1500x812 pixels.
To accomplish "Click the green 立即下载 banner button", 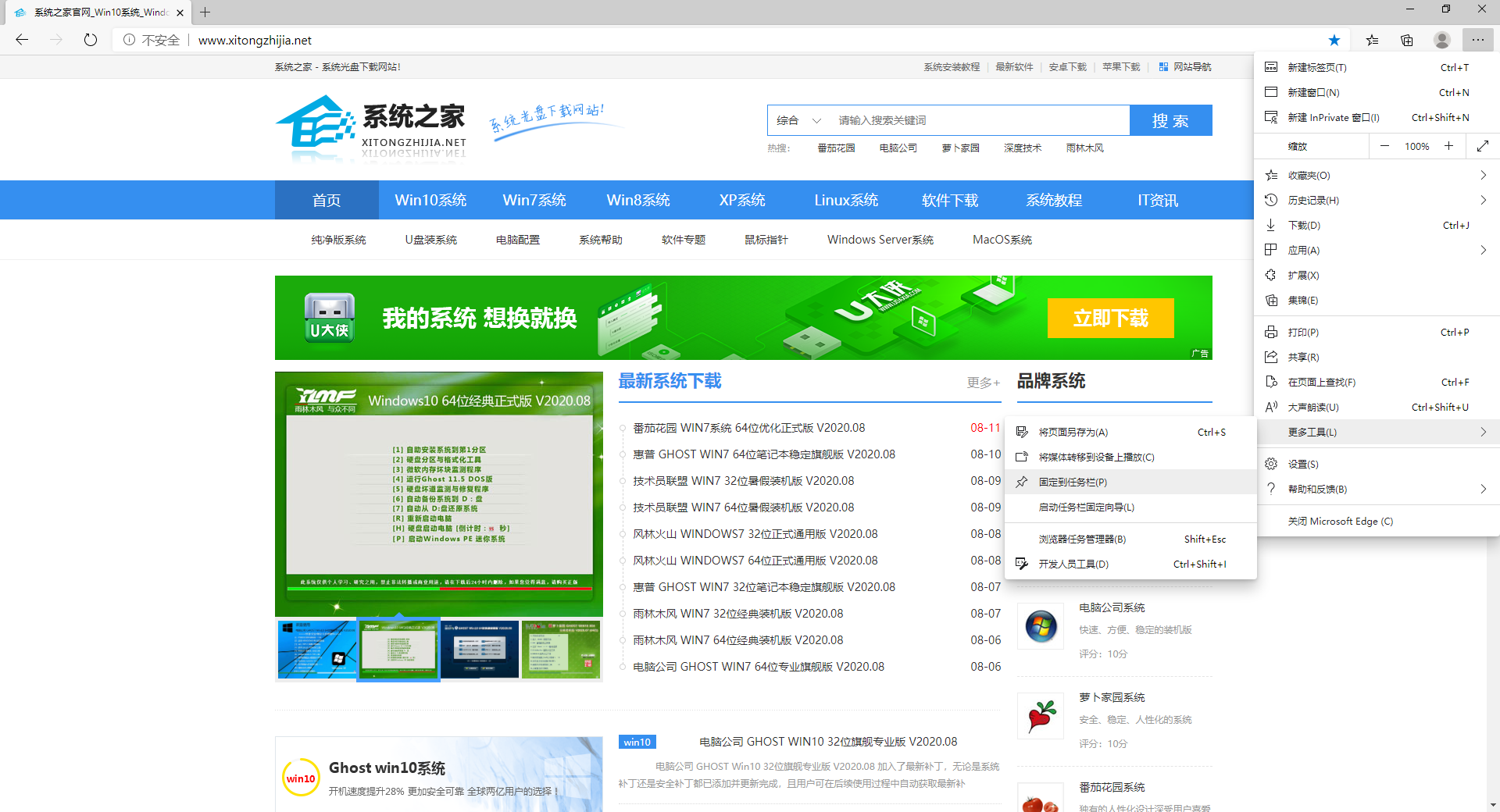I will tap(1110, 318).
